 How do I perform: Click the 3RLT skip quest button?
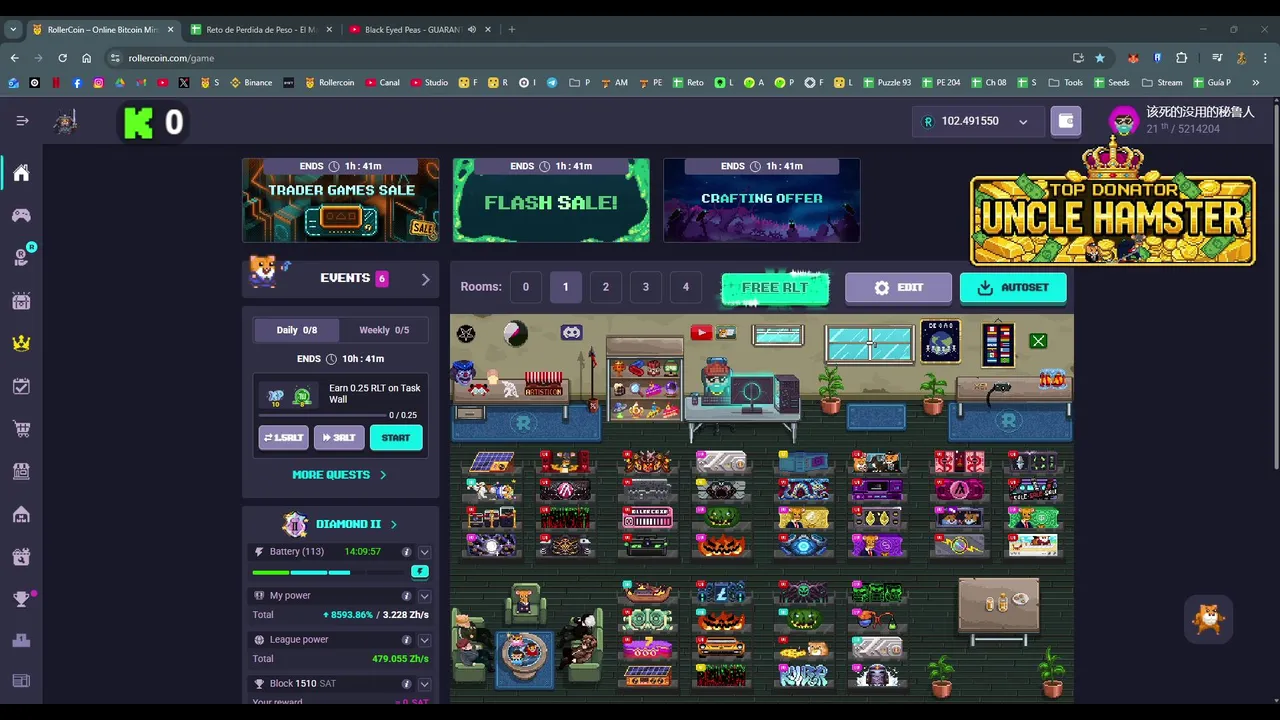pyautogui.click(x=339, y=438)
